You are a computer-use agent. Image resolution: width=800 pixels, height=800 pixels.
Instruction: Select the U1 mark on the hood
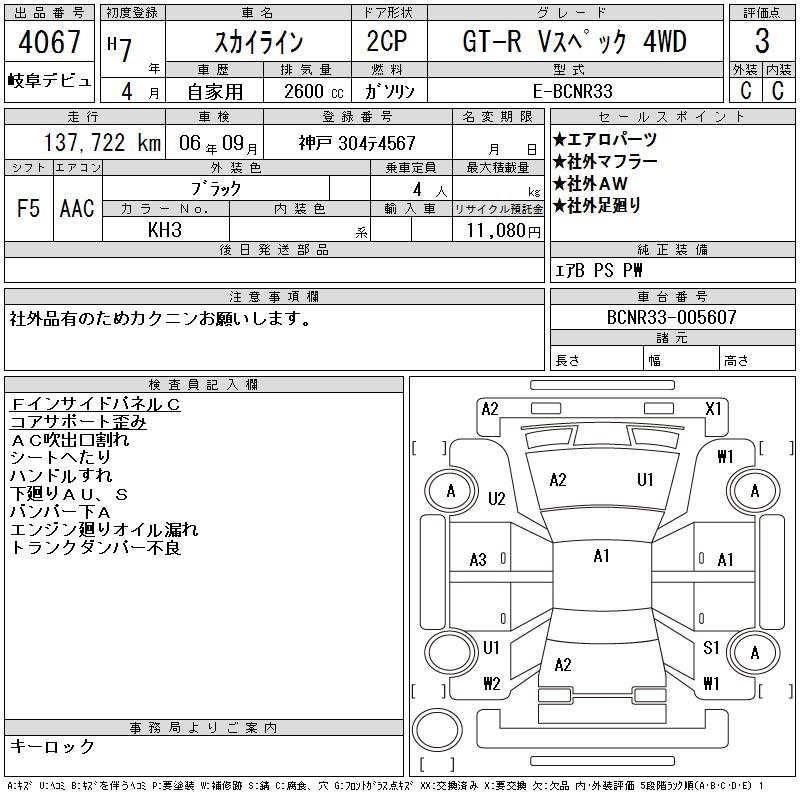[x=645, y=480]
